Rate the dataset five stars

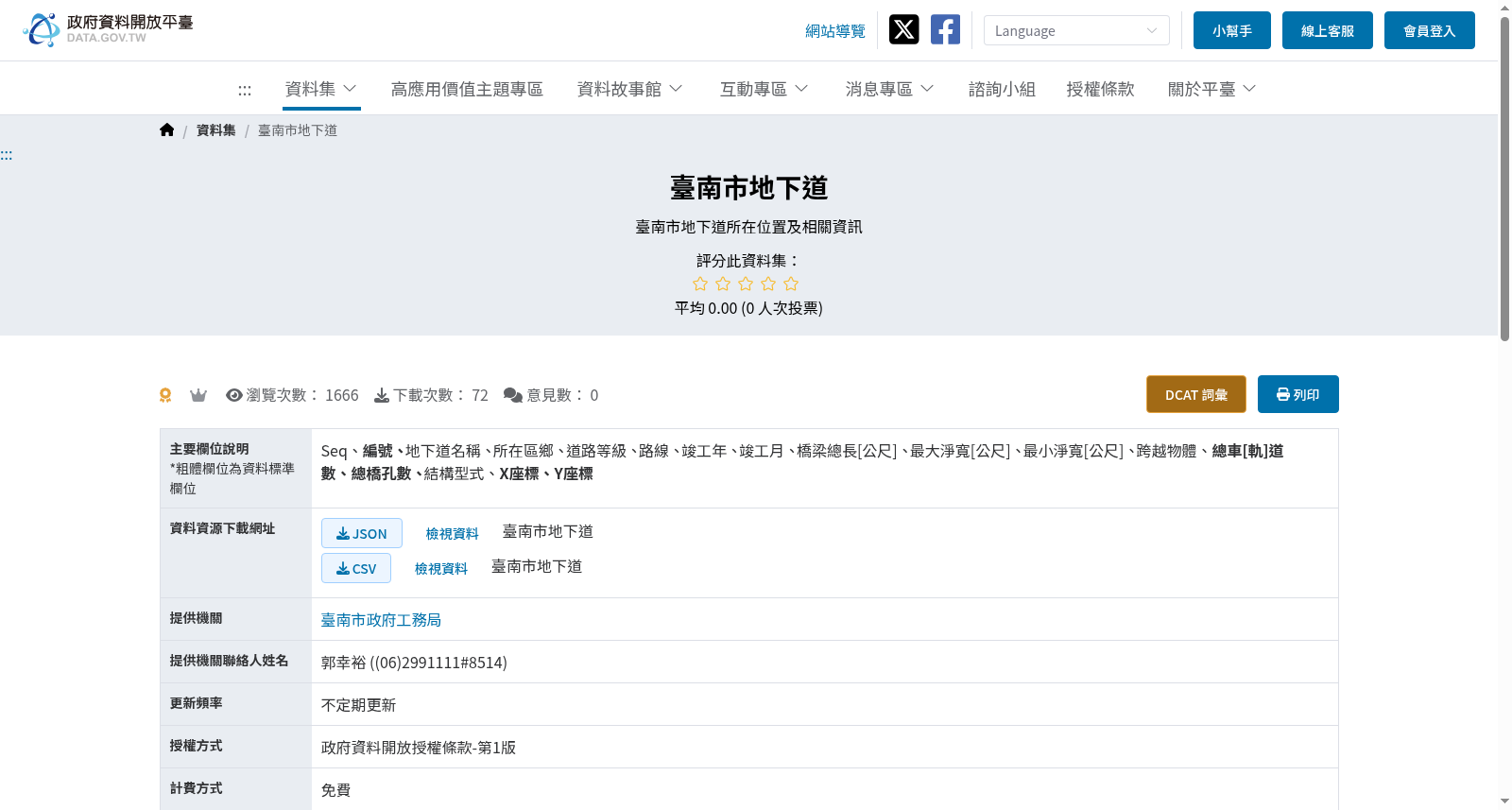(x=791, y=284)
